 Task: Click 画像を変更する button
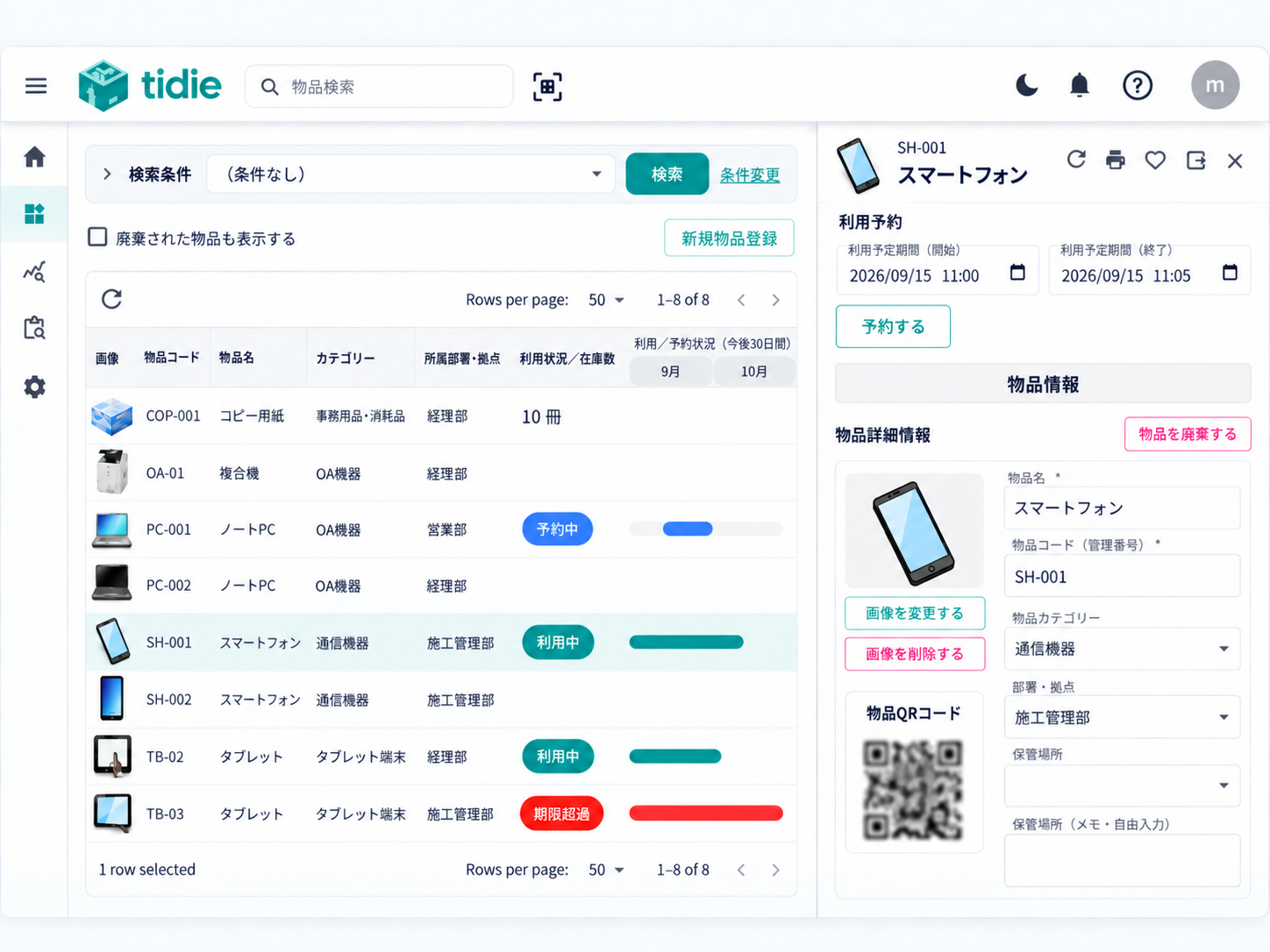[915, 613]
